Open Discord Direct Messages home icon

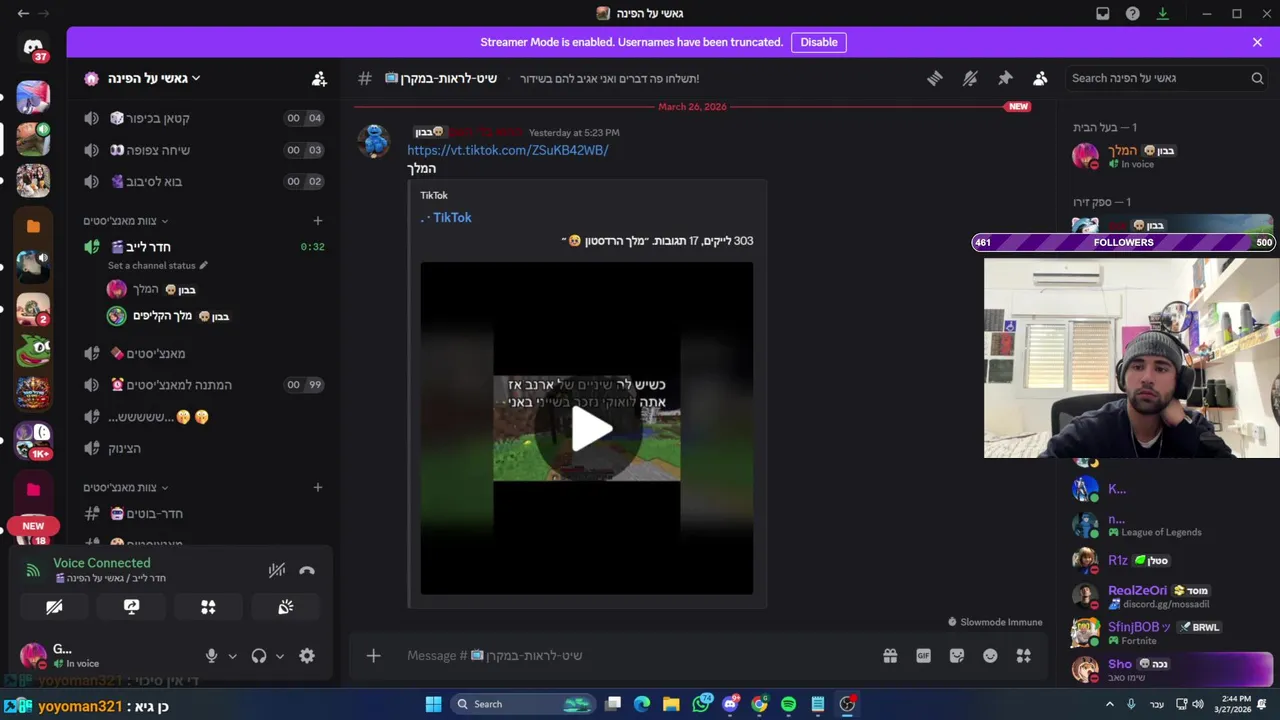(33, 48)
